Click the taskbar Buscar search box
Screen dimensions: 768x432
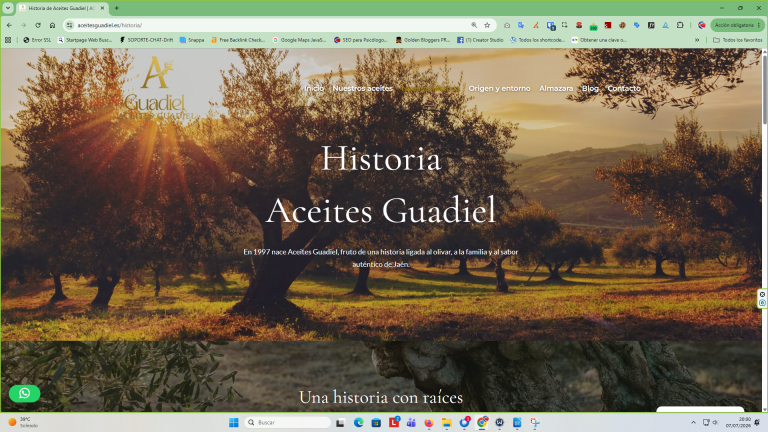click(x=288, y=422)
